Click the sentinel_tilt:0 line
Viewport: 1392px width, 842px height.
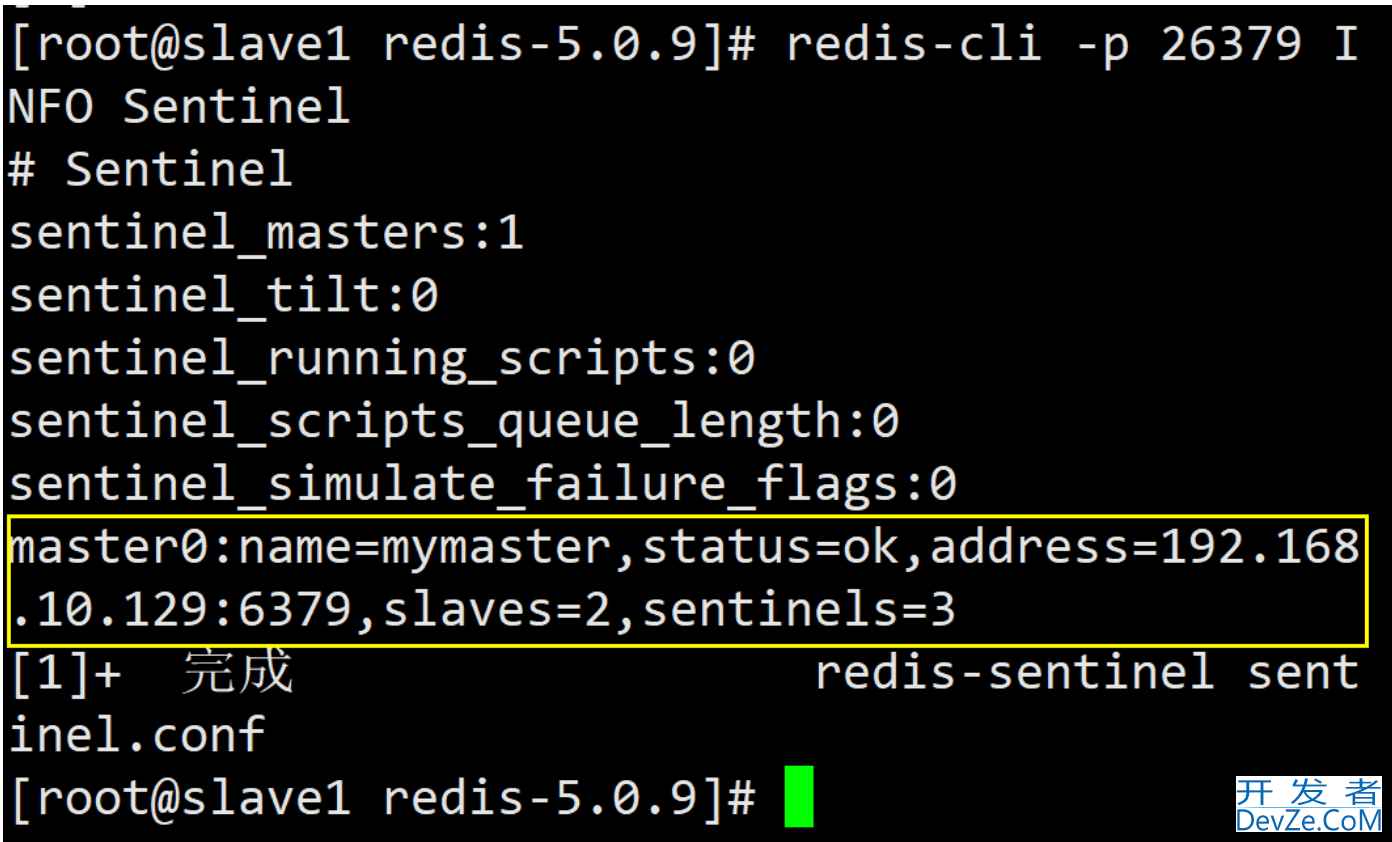coord(223,296)
